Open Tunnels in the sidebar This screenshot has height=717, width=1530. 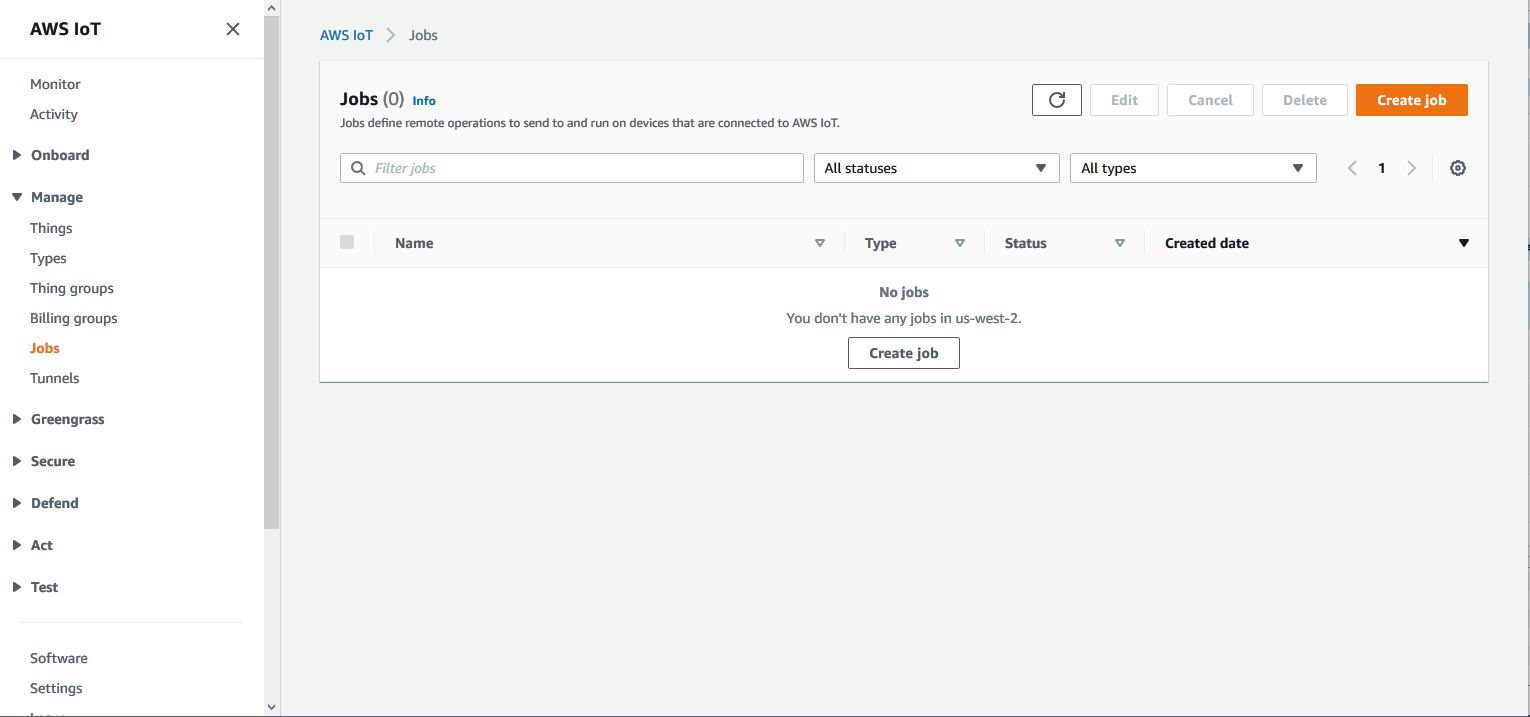(x=55, y=378)
